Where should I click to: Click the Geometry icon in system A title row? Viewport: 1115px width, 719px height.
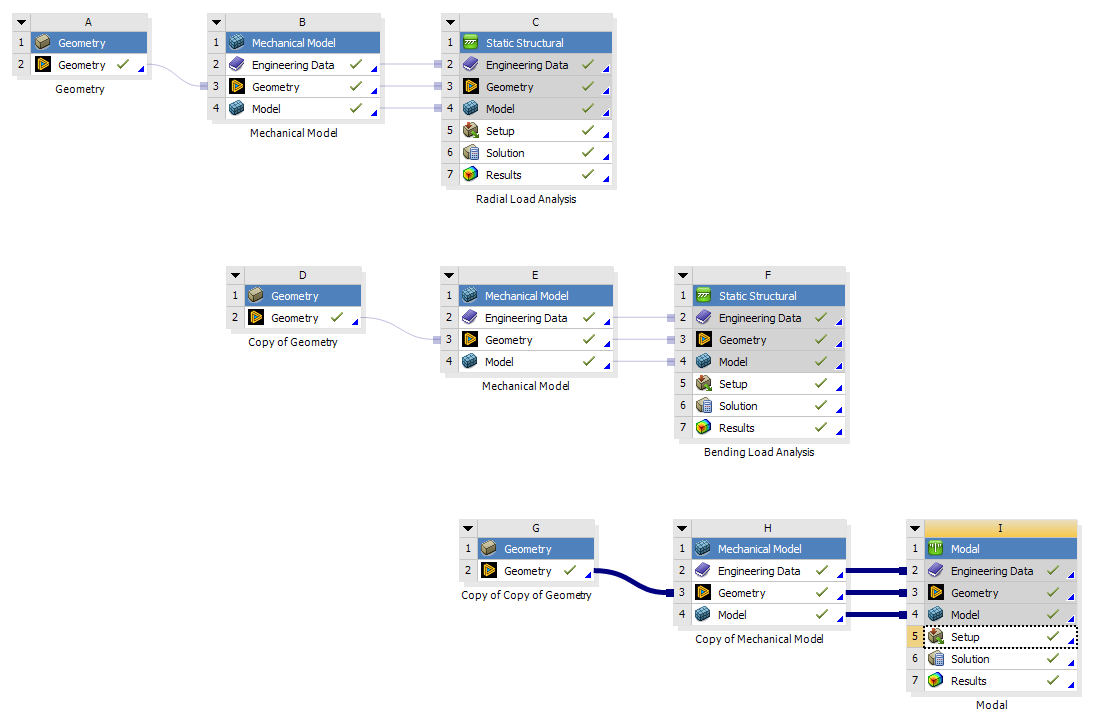[43, 43]
